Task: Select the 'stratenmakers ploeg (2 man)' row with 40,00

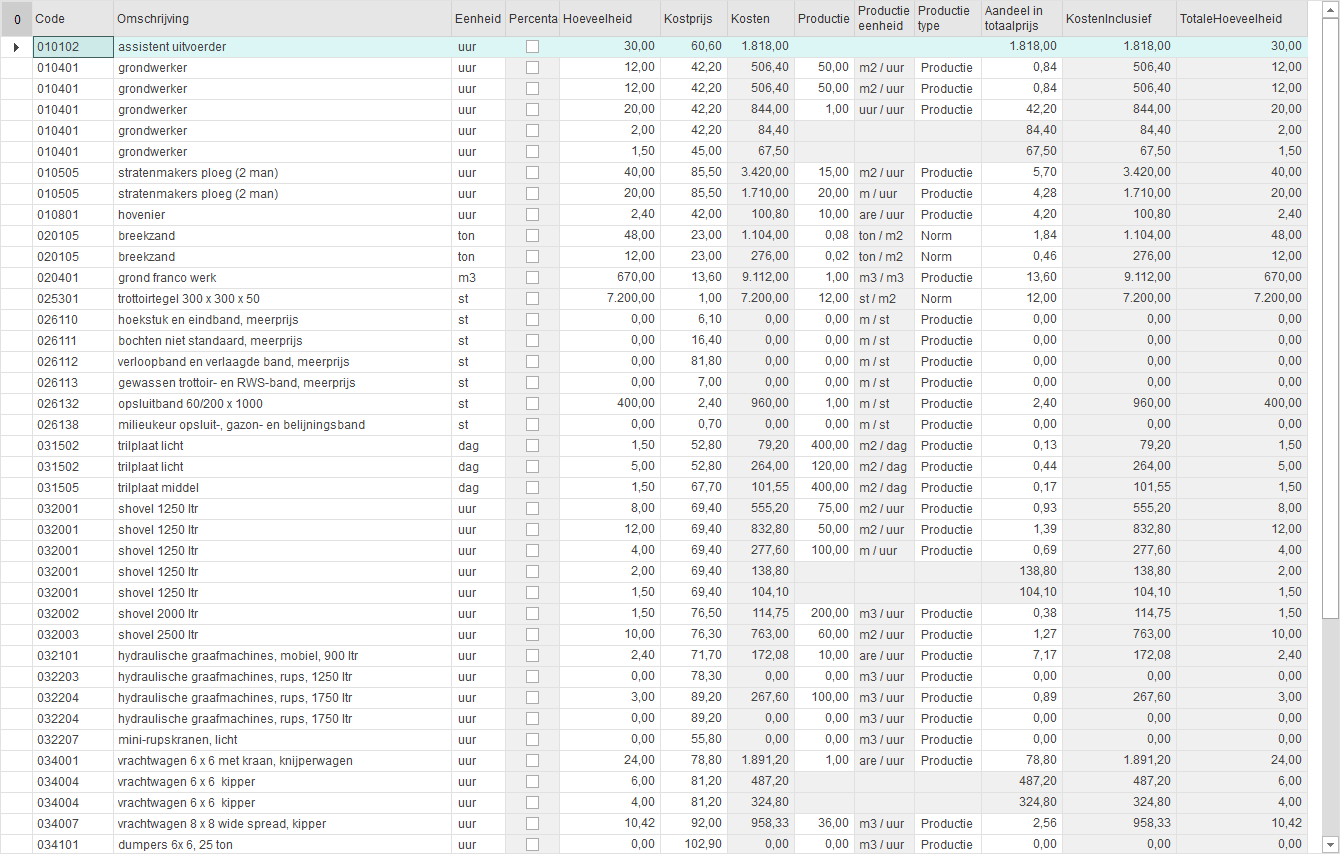Action: [654, 173]
